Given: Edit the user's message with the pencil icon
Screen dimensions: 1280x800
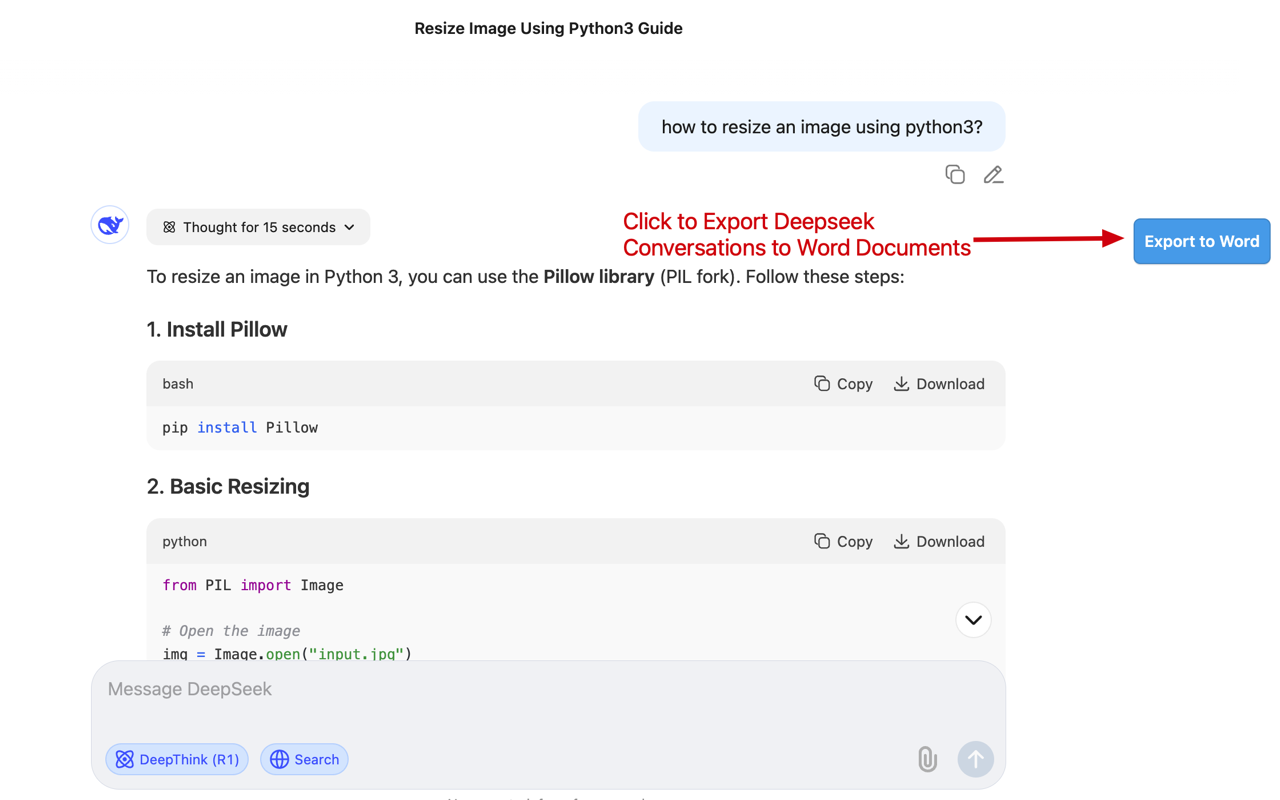Looking at the screenshot, I should coord(993,175).
